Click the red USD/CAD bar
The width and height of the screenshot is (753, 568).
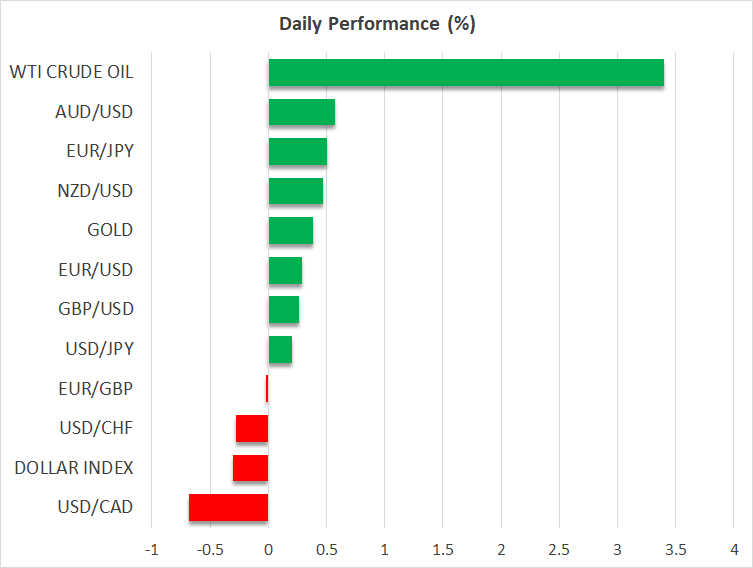pos(228,507)
